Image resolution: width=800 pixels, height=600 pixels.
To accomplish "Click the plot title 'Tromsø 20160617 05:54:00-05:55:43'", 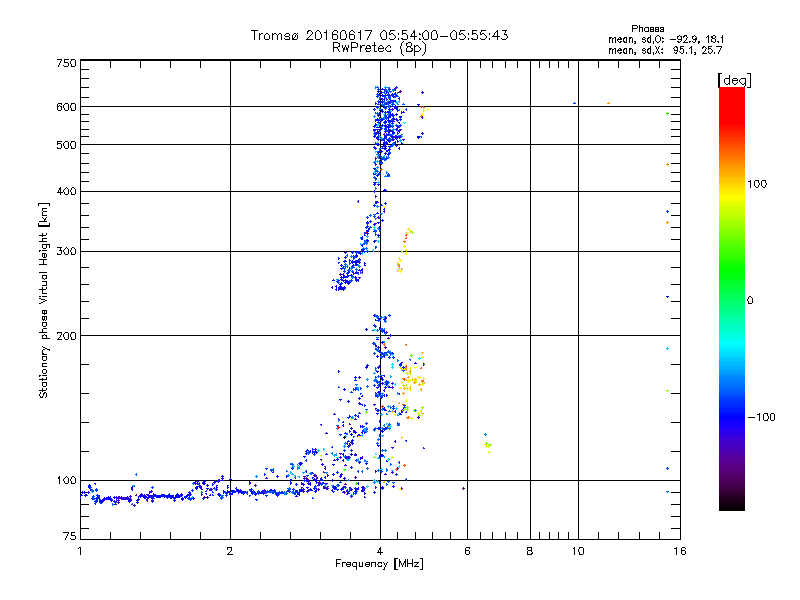I will 379,35.
